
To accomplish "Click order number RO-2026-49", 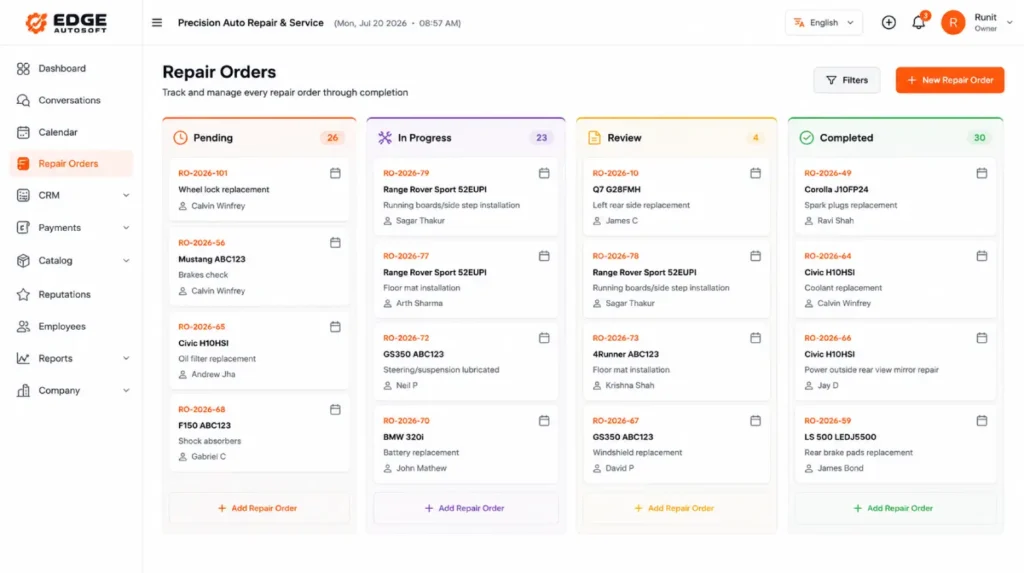I will (827, 174).
